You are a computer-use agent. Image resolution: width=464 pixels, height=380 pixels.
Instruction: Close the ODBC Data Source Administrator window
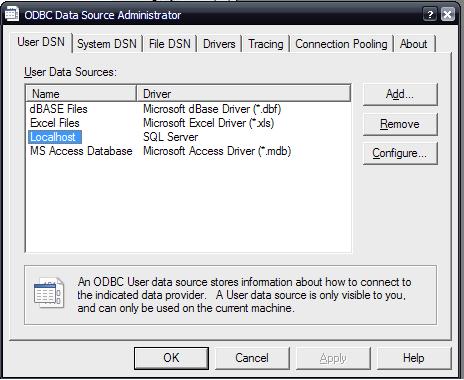click(448, 14)
